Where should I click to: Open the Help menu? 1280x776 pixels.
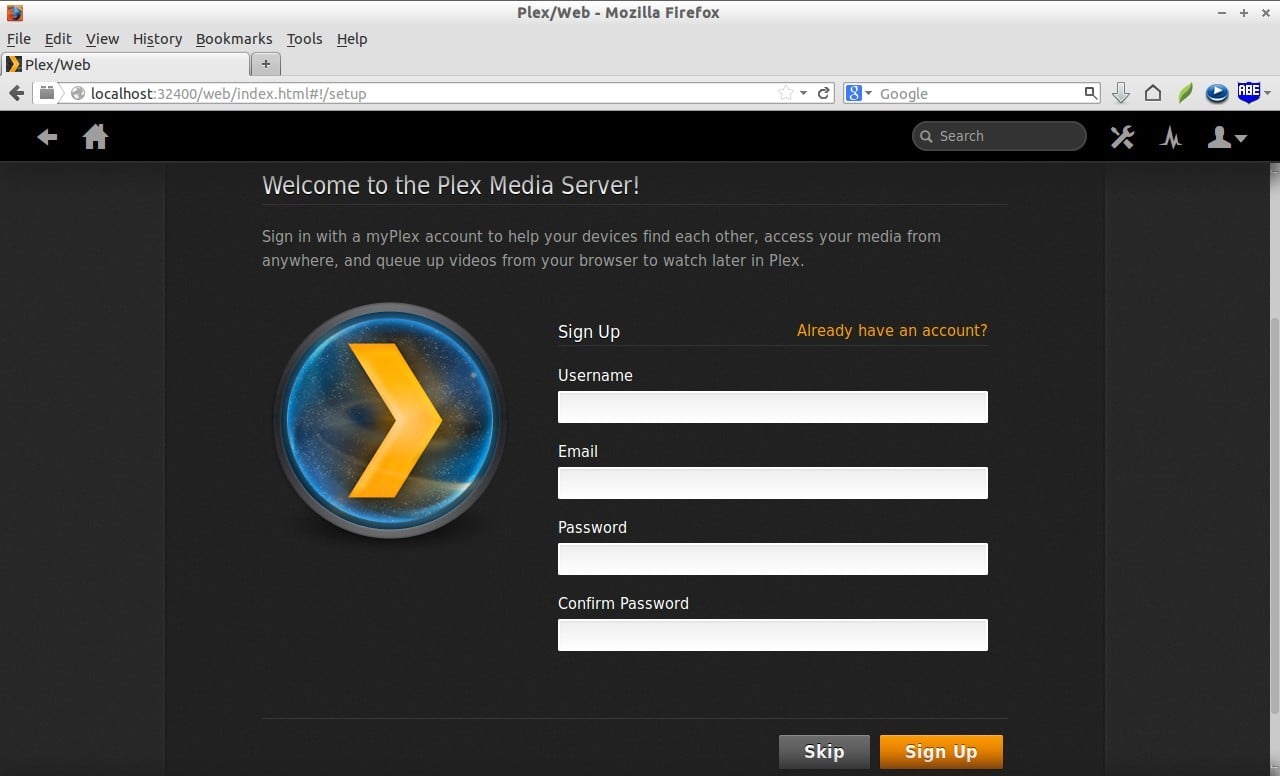[x=352, y=39]
